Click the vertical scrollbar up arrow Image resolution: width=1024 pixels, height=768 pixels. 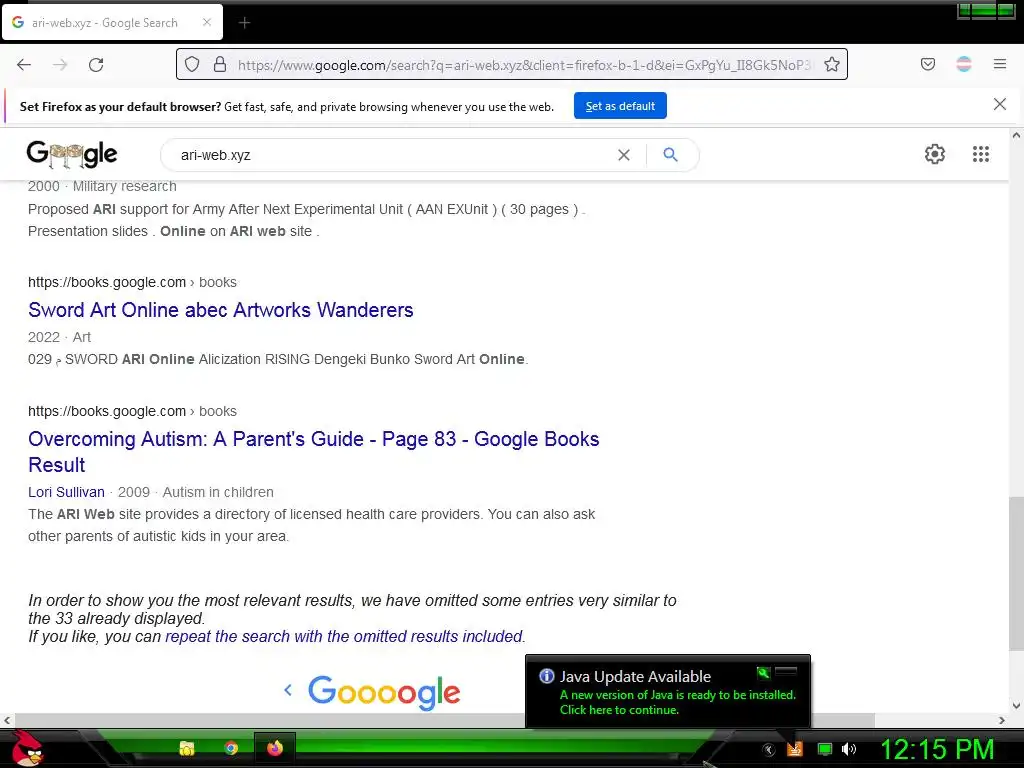point(1016,136)
